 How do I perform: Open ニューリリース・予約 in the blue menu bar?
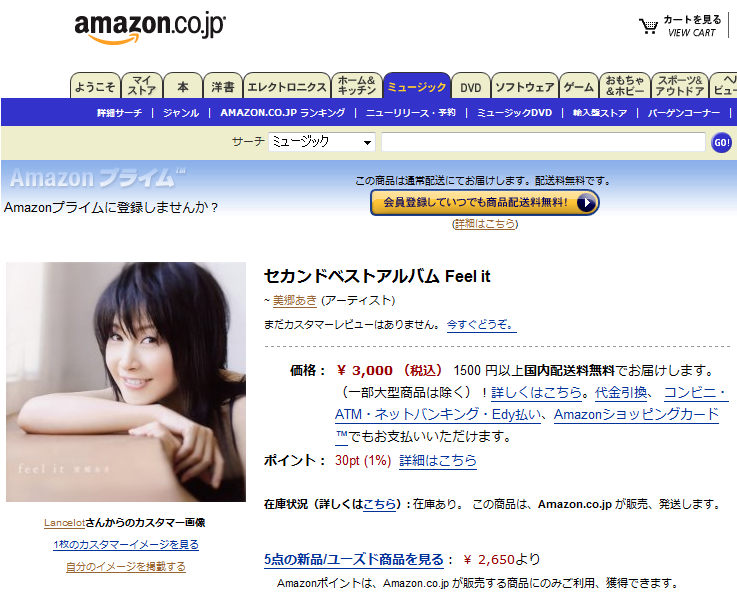(410, 113)
